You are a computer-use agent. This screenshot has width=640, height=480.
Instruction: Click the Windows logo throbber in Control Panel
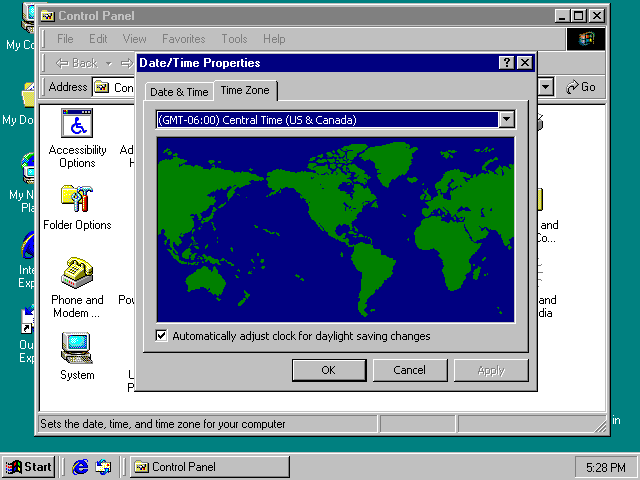(586, 39)
